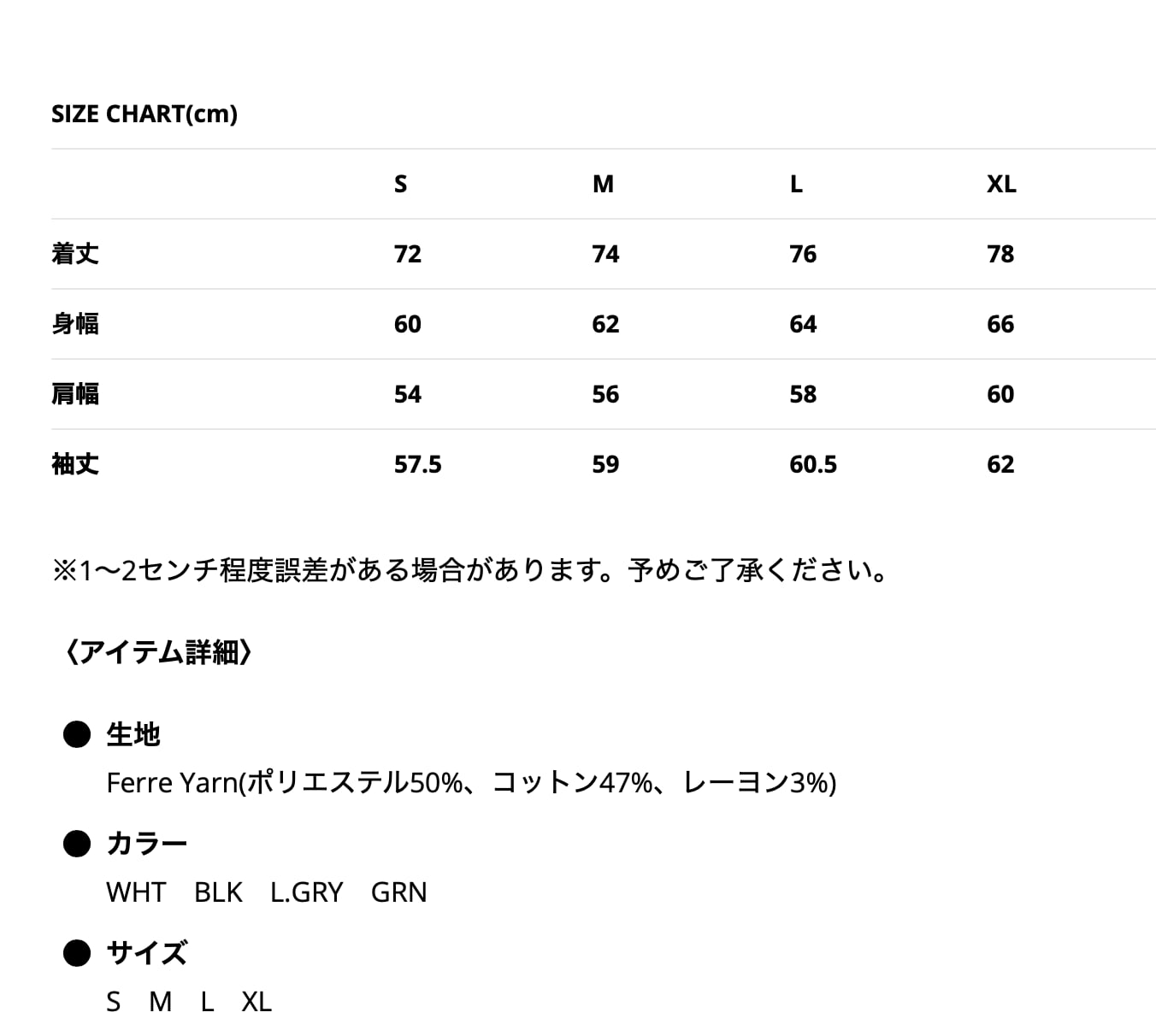The width and height of the screenshot is (1156, 1036).
Task: Click the 着丈 row label
Action: coord(75,254)
